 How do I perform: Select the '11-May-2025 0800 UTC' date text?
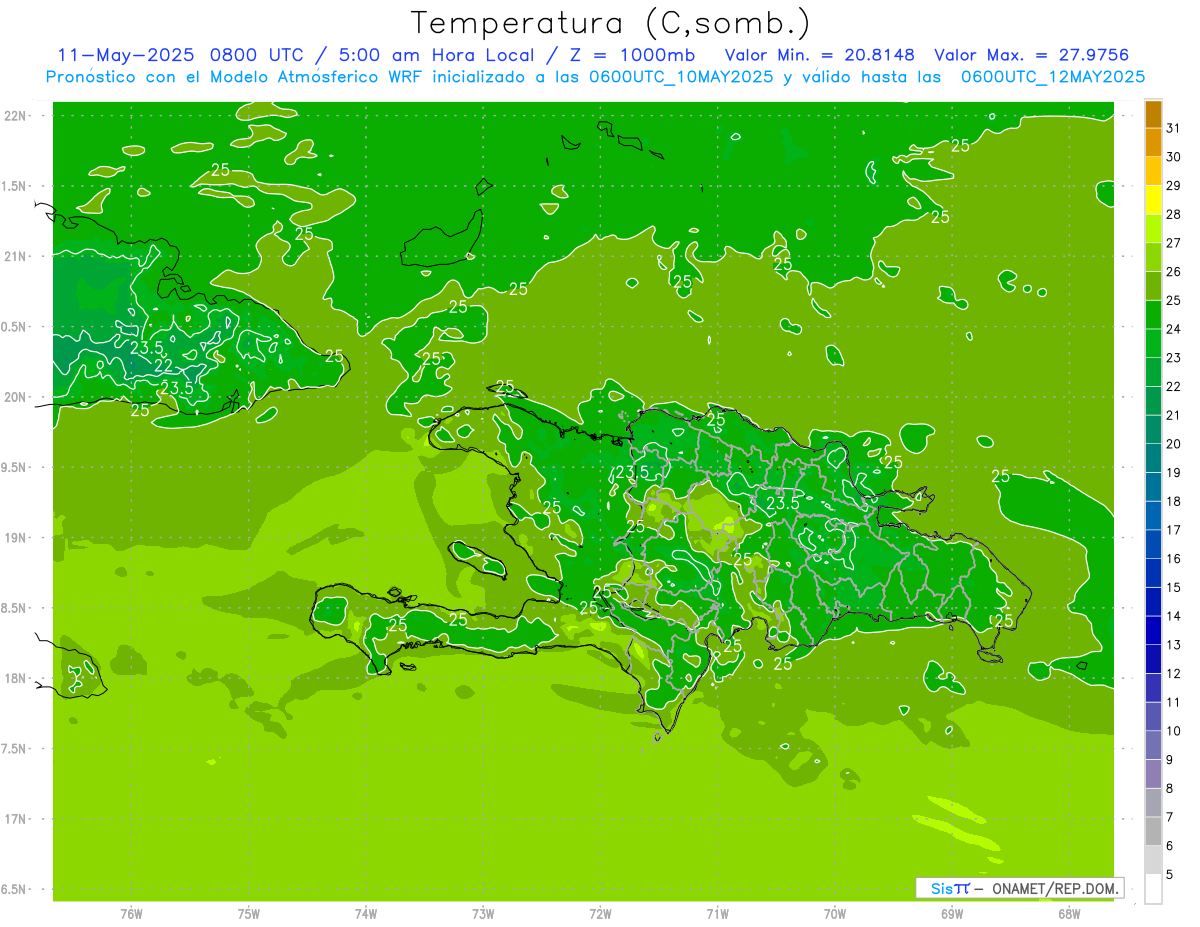183,55
